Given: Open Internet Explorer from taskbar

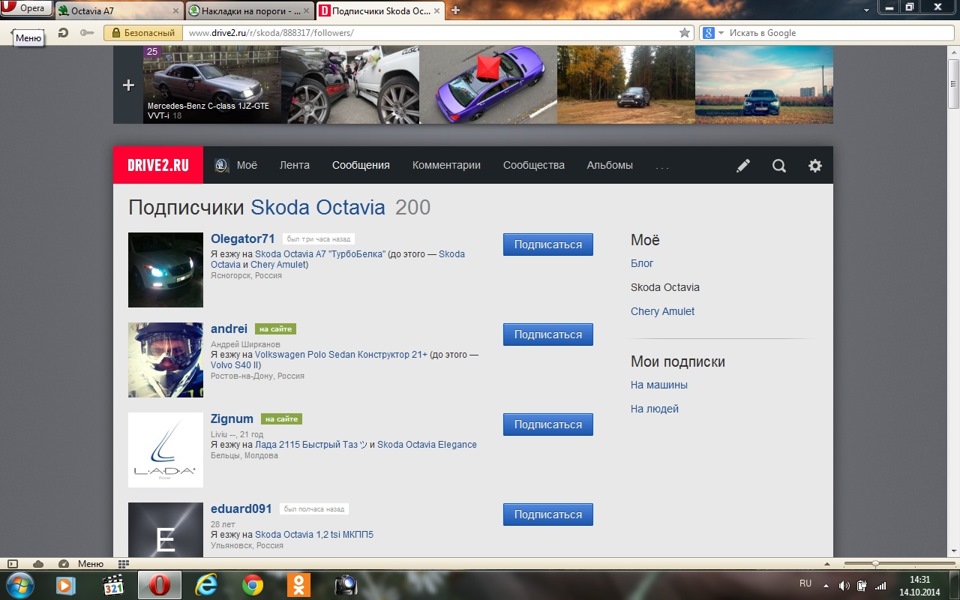Looking at the screenshot, I should click(x=206, y=585).
